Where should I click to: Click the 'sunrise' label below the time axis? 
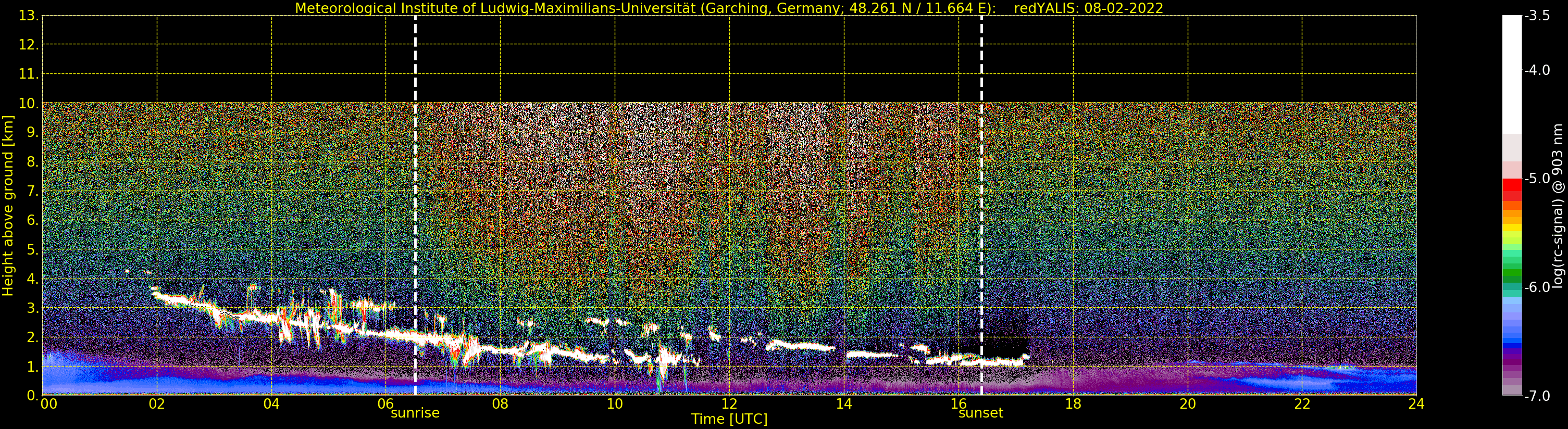click(415, 412)
